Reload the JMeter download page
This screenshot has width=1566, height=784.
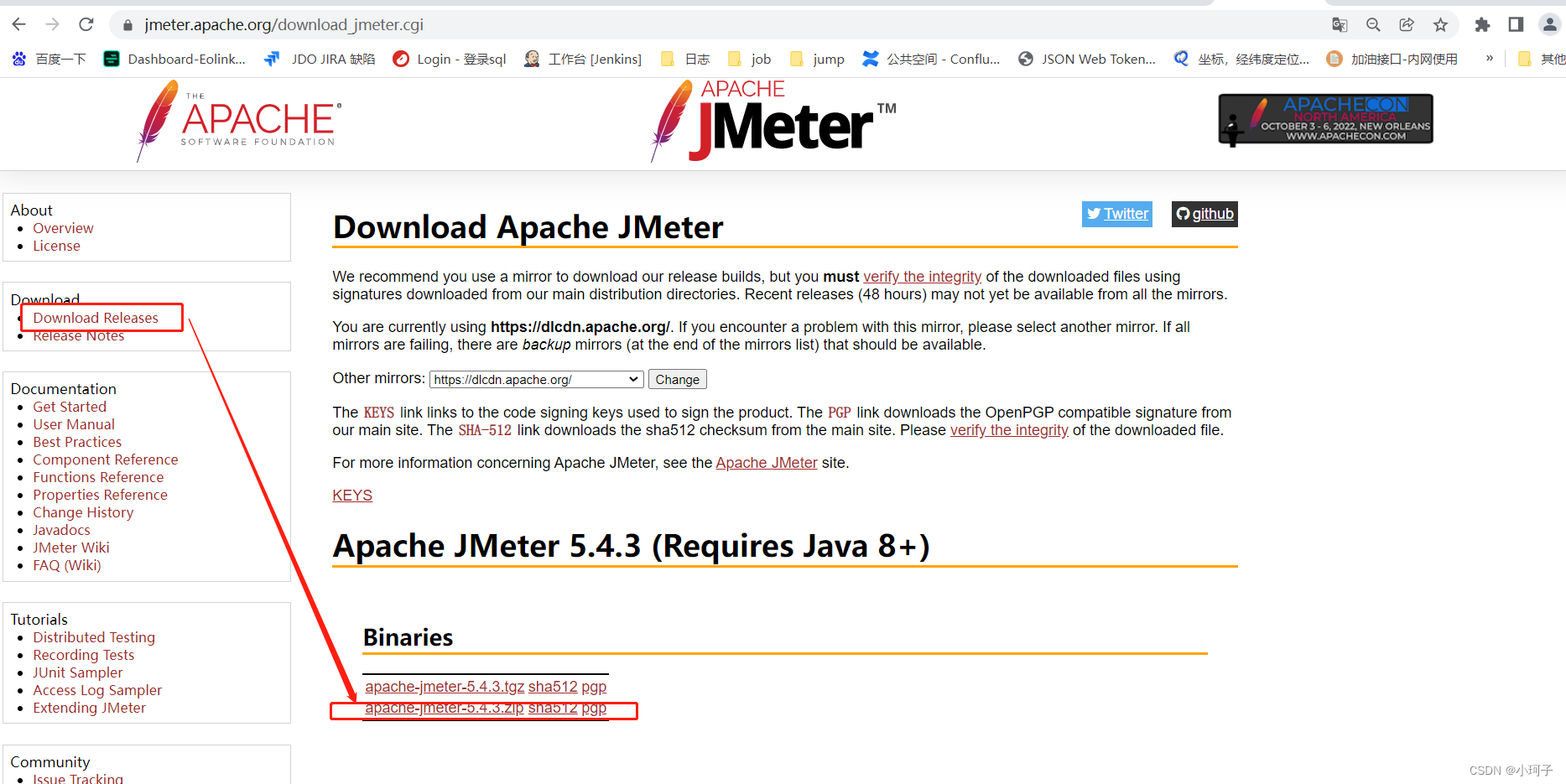(x=86, y=24)
